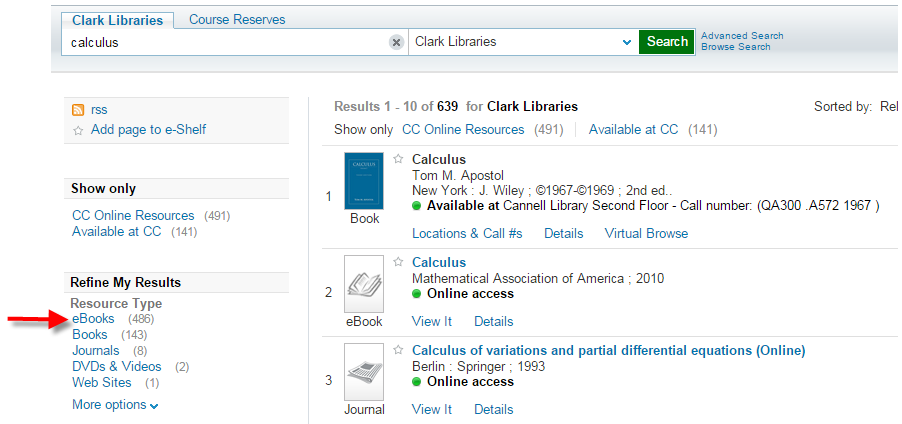Star the first Calculus result by Apostol
This screenshot has height=424, width=902.
[398, 159]
